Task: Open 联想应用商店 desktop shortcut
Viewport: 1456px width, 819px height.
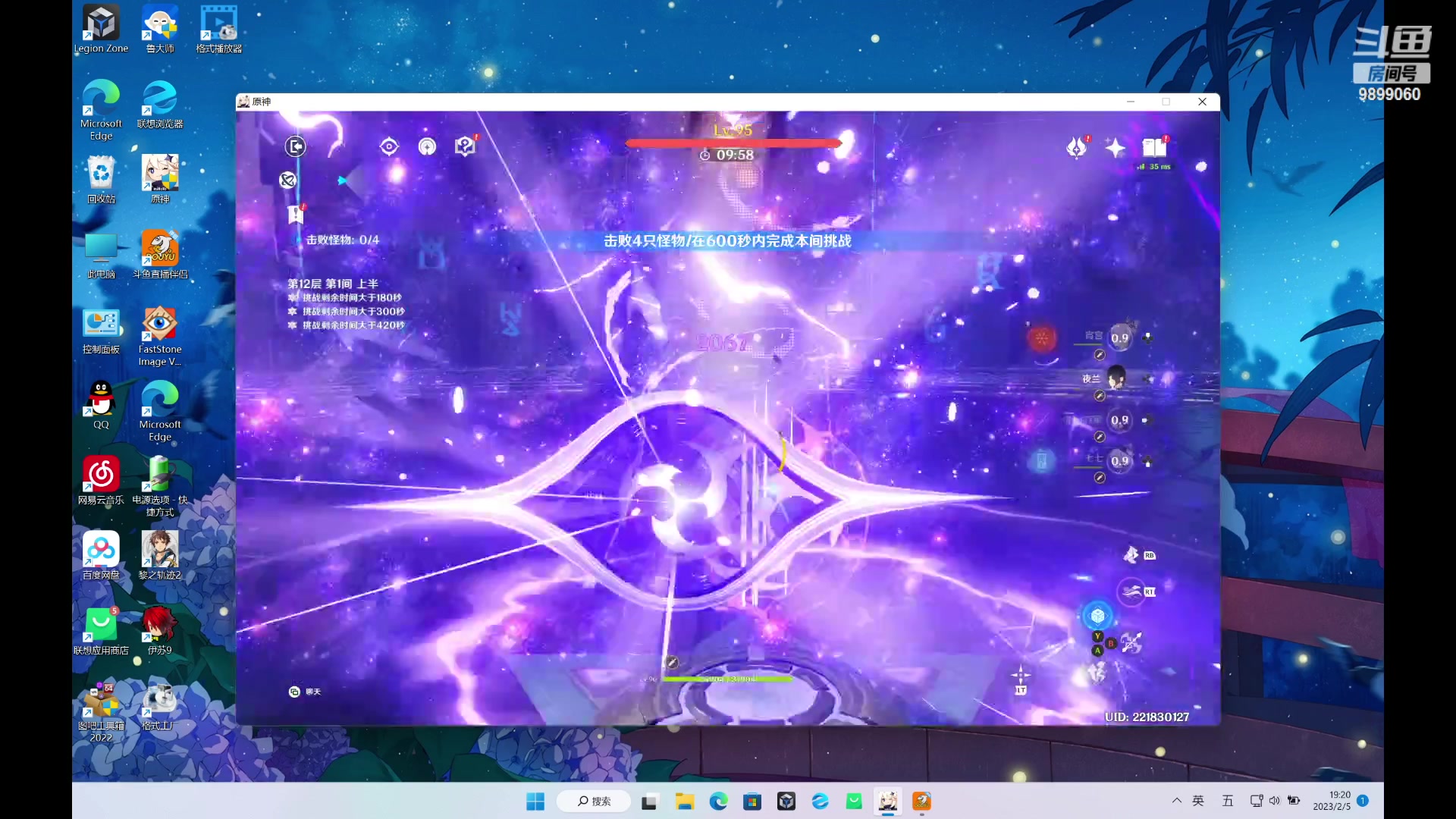Action: pyautogui.click(x=101, y=631)
